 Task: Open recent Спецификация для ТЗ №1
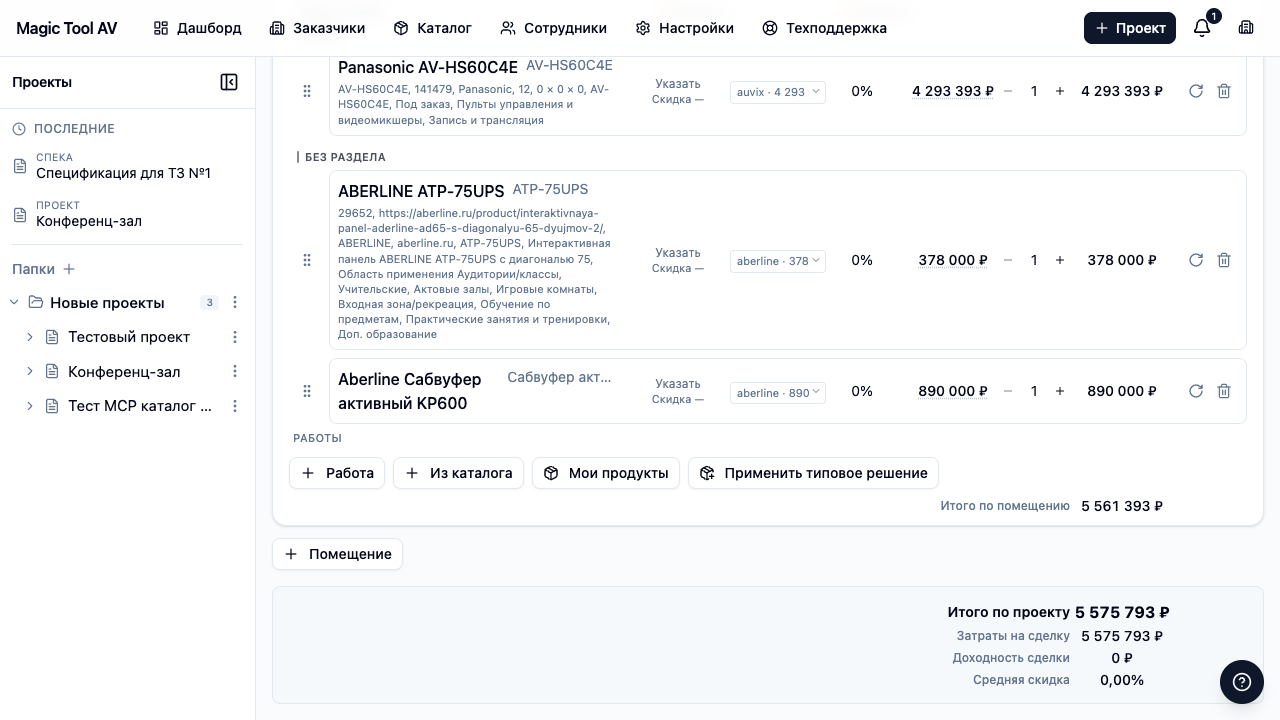click(127, 166)
